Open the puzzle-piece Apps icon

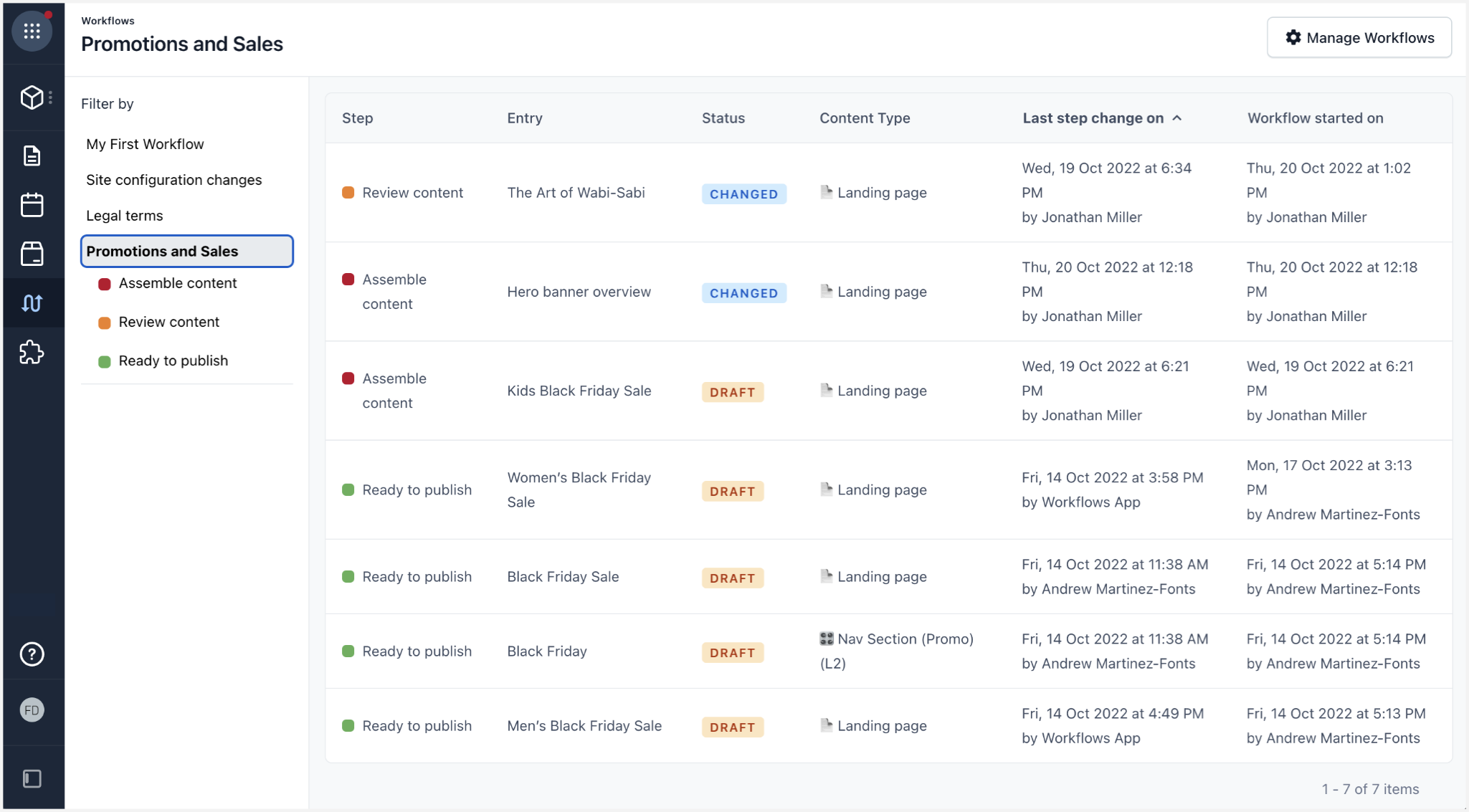(x=32, y=352)
